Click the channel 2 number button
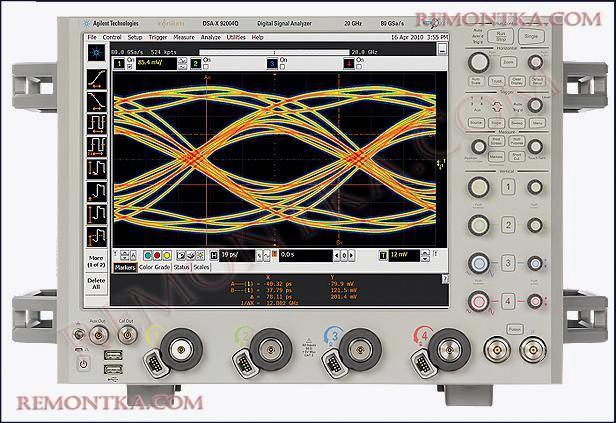Image resolution: width=616 pixels, height=423 pixels. [196, 64]
